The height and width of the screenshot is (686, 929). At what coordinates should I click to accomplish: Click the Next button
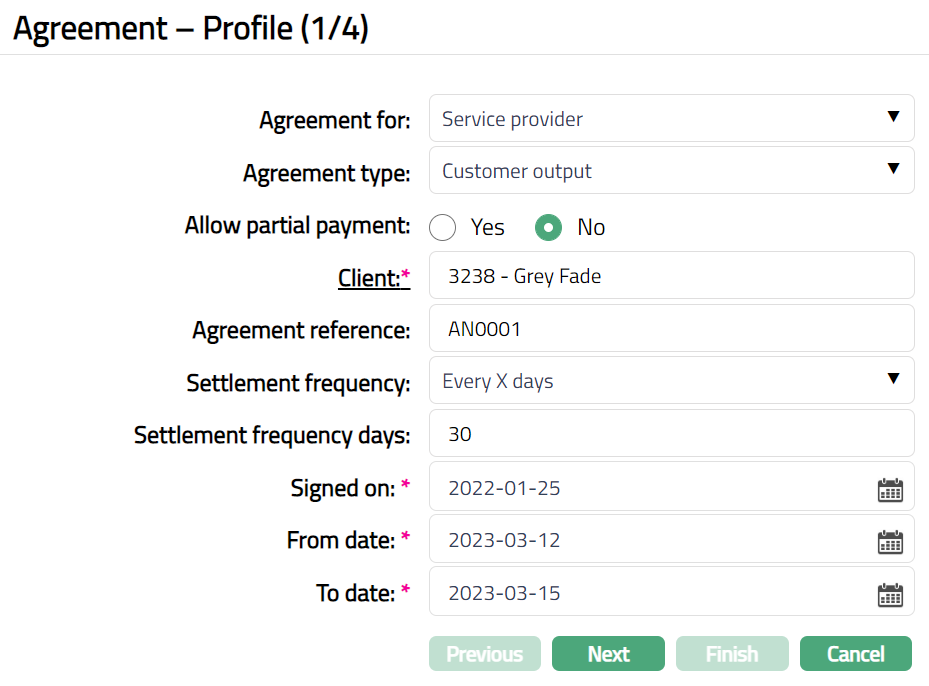(x=608, y=654)
